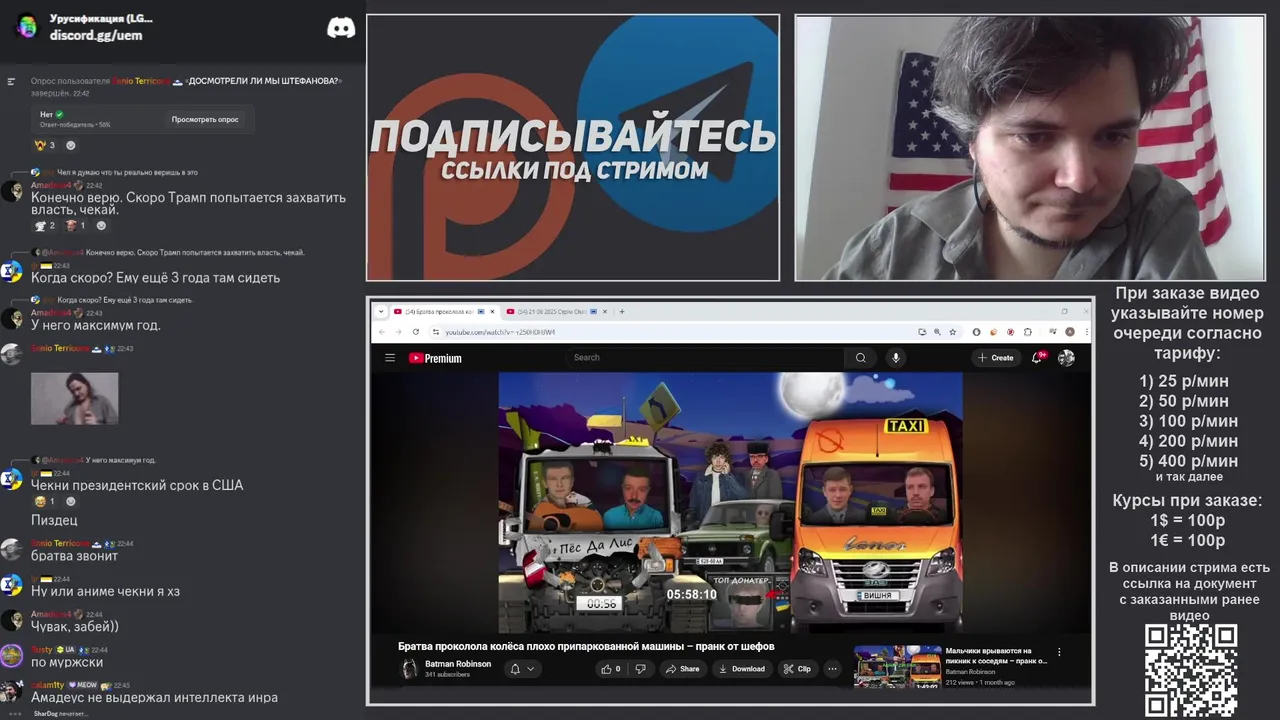Open new browser tab with plus
Screen dimensions: 1280x720
[x=622, y=312]
